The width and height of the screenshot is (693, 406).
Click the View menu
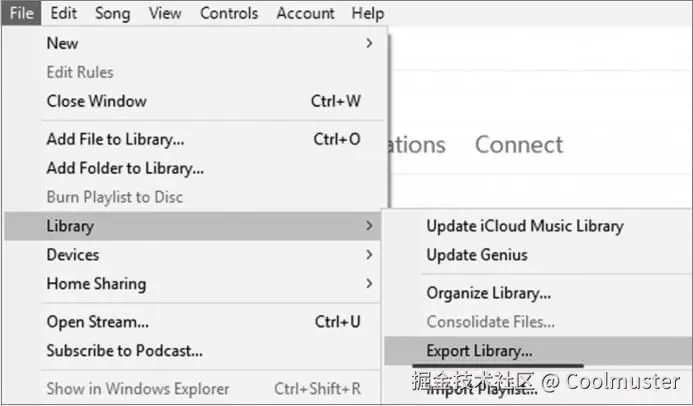[x=164, y=13]
